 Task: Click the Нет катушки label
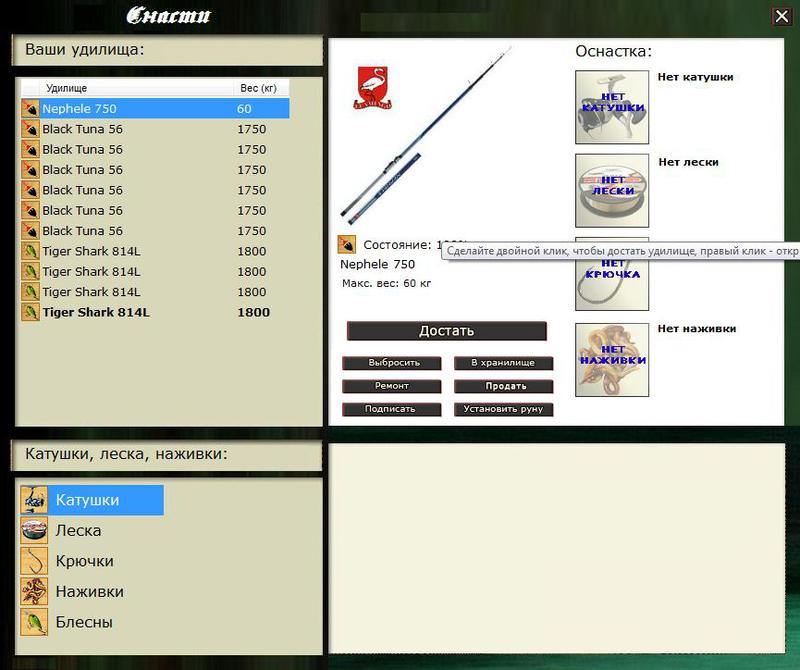(695, 77)
